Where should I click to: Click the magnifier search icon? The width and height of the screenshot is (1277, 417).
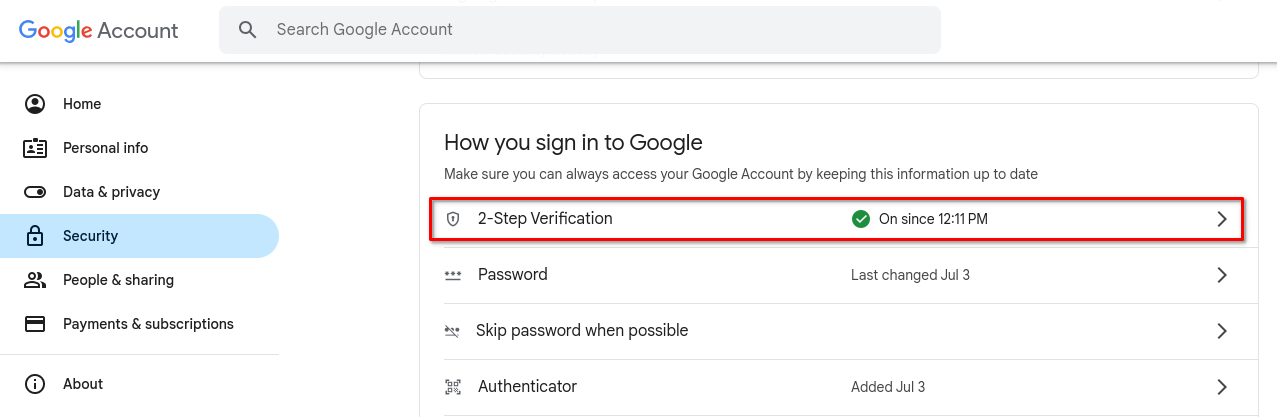(248, 30)
